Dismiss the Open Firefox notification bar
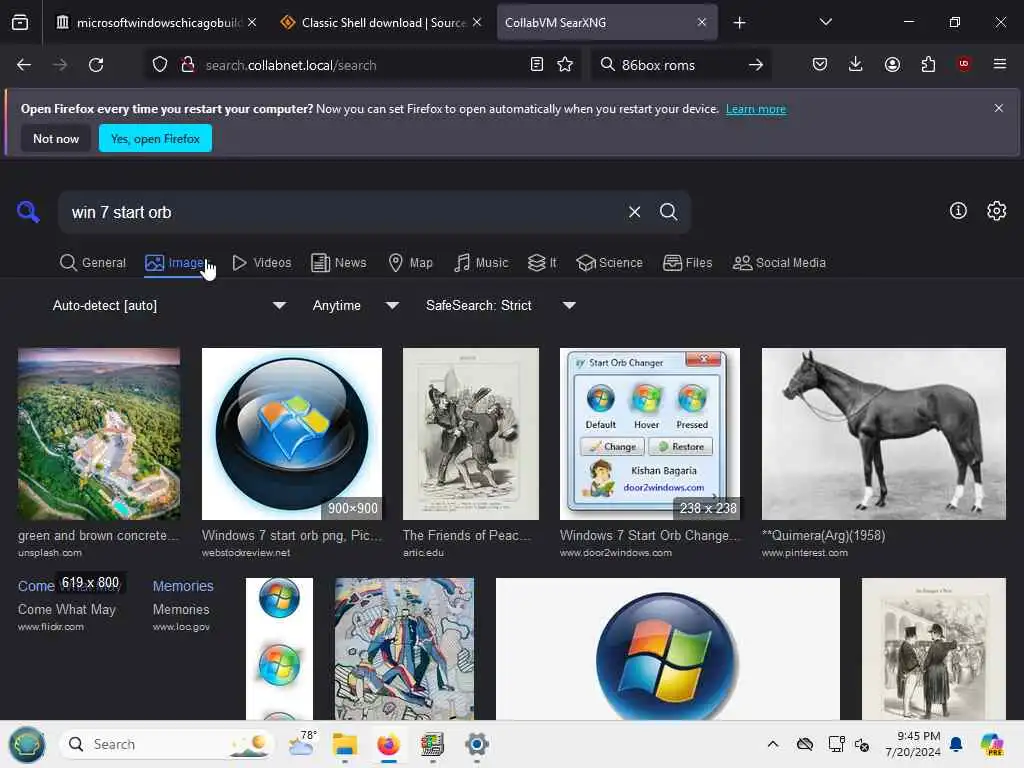The width and height of the screenshot is (1024, 768). pos(999,108)
